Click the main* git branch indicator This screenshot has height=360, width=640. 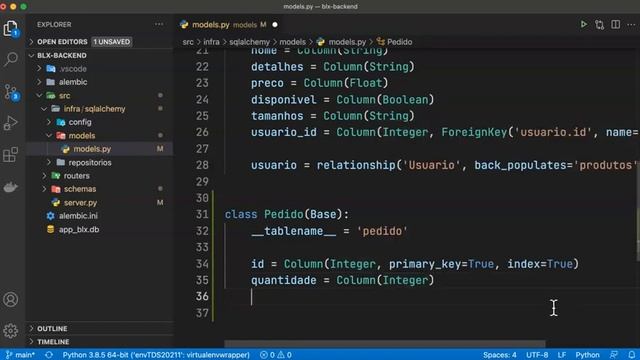tap(20, 355)
